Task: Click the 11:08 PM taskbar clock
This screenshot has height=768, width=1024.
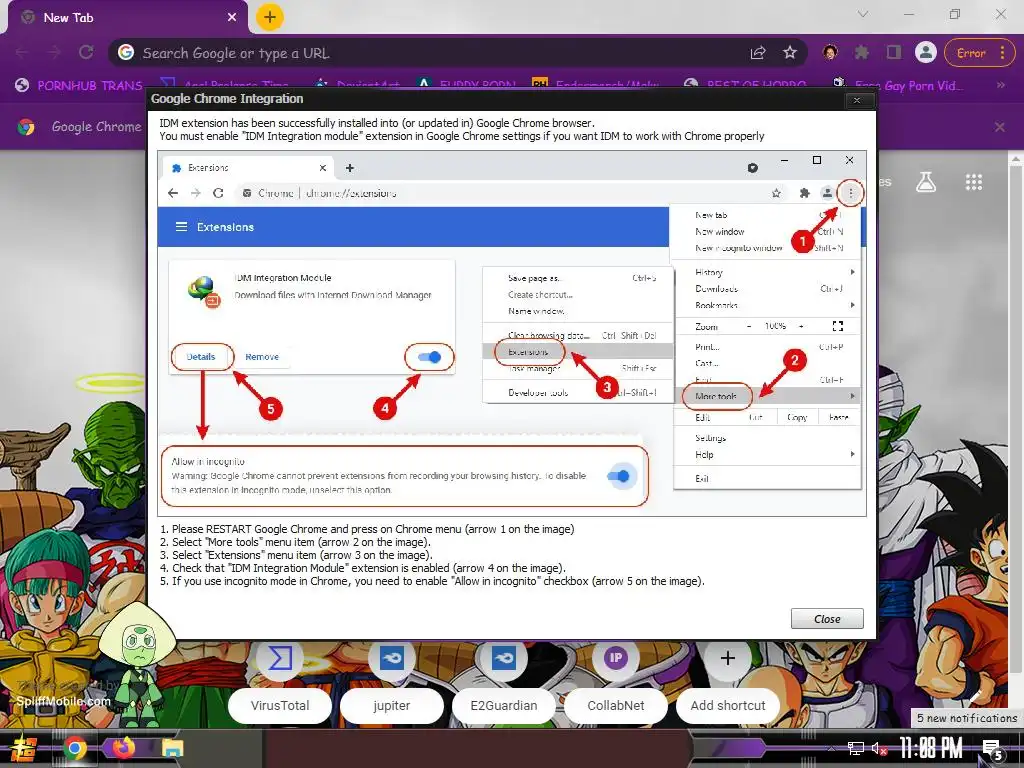Action: (x=931, y=748)
